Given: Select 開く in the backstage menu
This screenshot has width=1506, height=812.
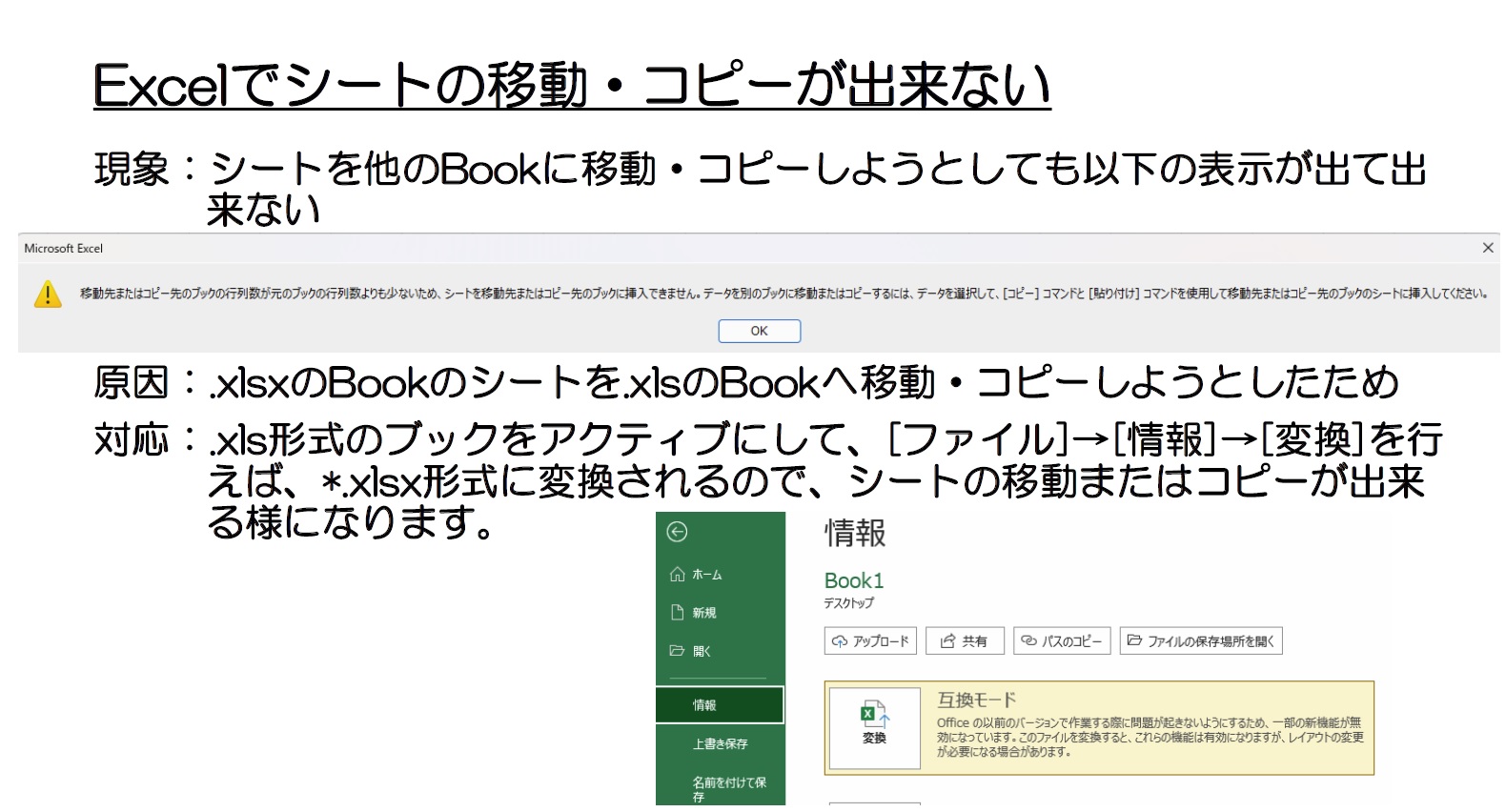Looking at the screenshot, I should click(720, 651).
